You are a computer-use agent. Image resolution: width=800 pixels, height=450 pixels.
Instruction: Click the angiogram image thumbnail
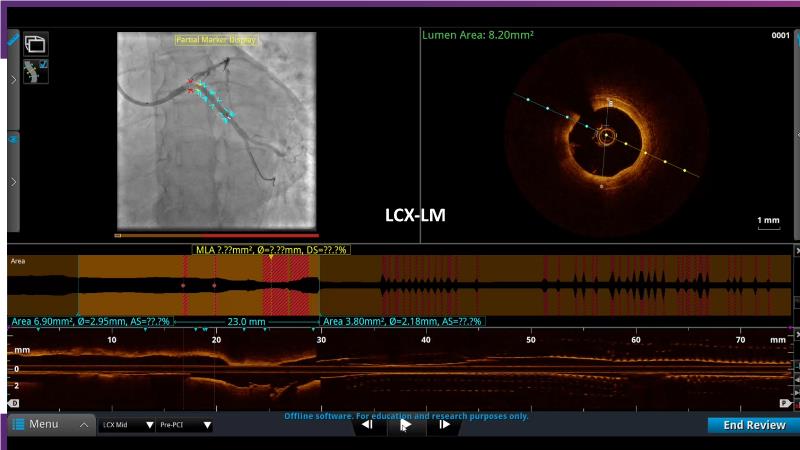tap(216, 130)
